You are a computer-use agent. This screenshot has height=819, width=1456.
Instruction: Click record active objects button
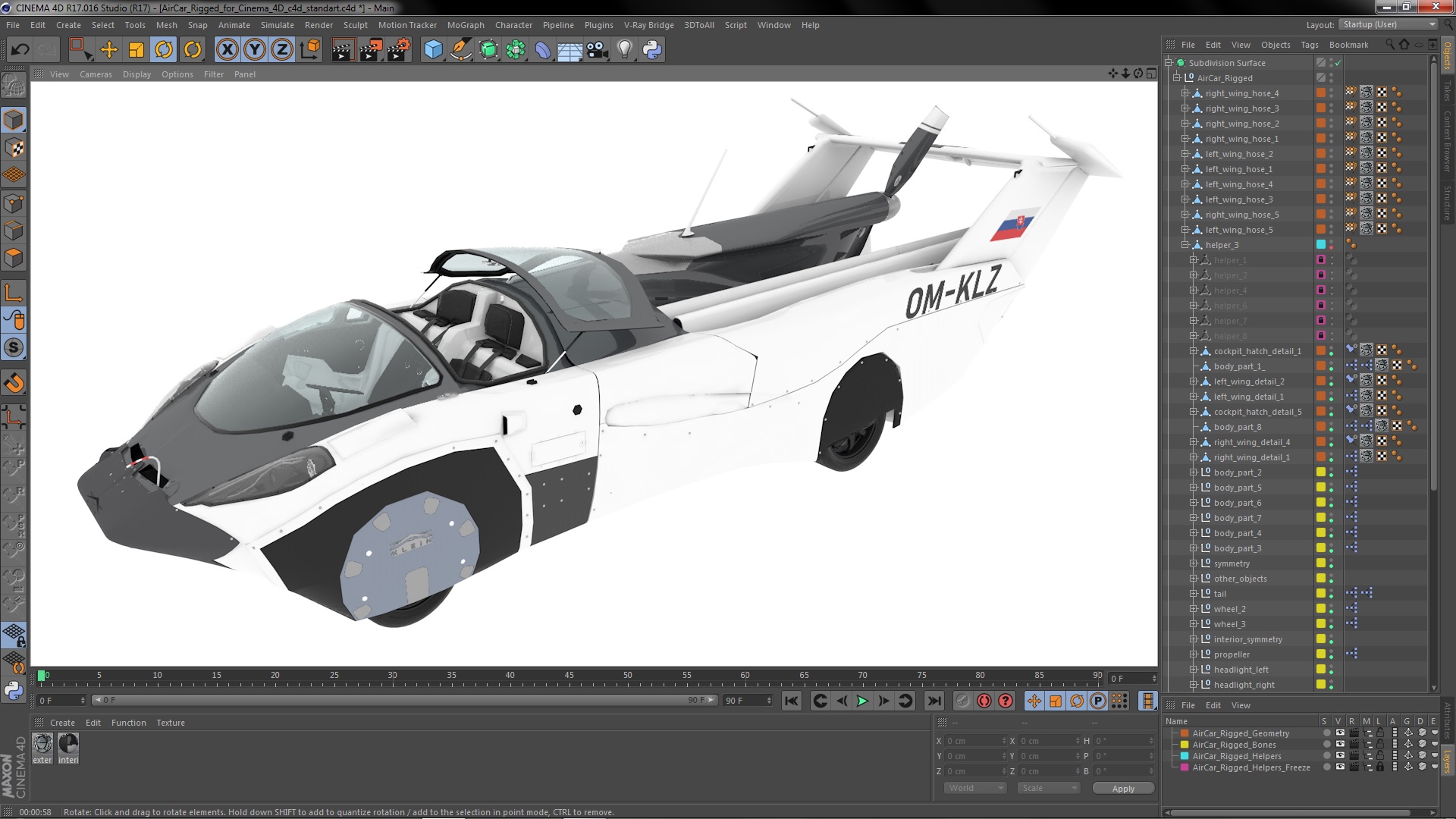point(962,701)
